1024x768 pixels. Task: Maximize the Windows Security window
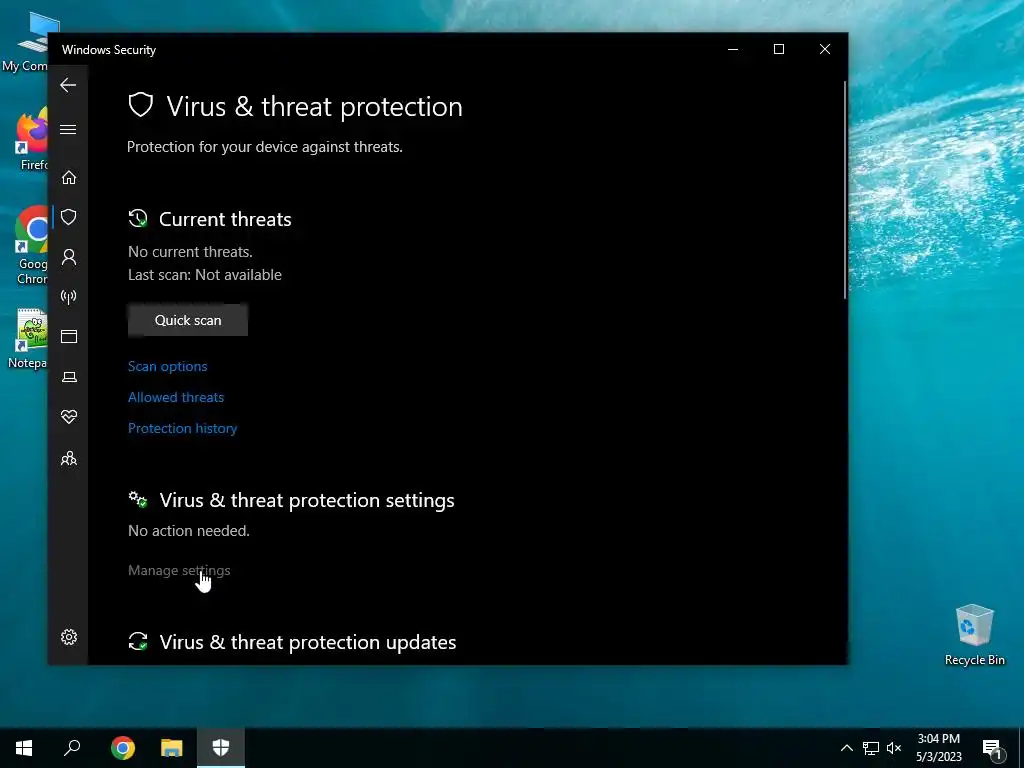pyautogui.click(x=778, y=50)
